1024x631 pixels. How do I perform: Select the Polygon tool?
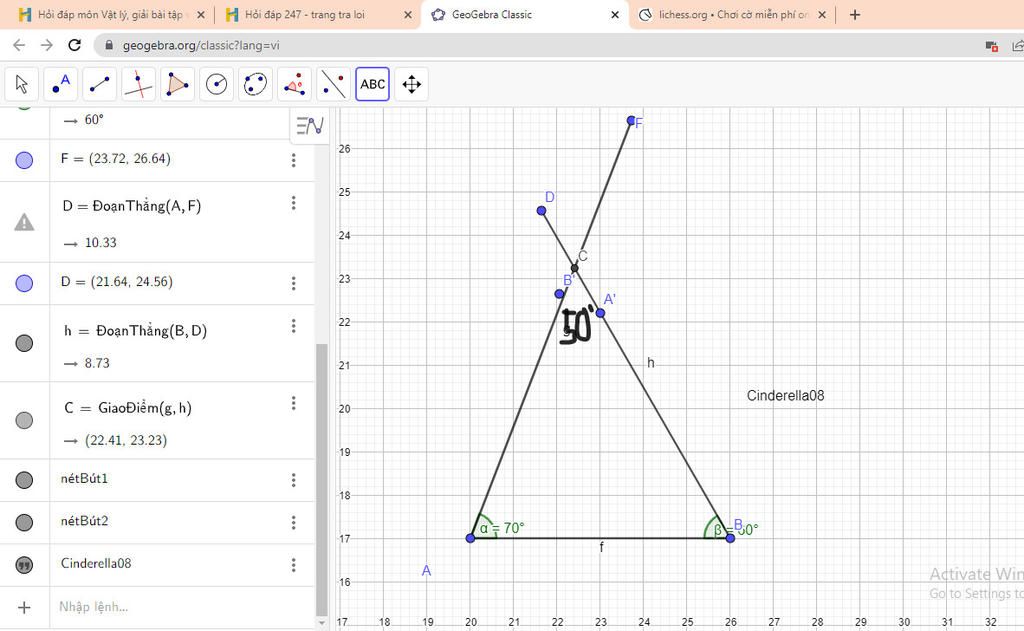click(177, 84)
